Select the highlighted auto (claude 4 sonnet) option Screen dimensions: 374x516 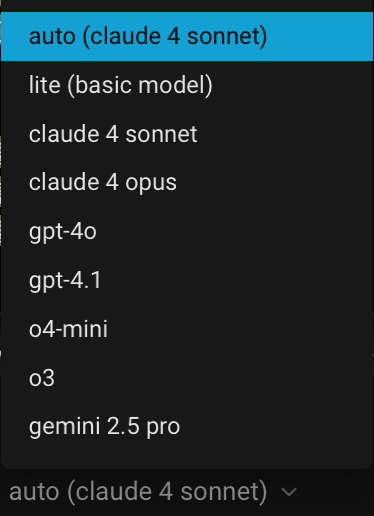coord(187,36)
